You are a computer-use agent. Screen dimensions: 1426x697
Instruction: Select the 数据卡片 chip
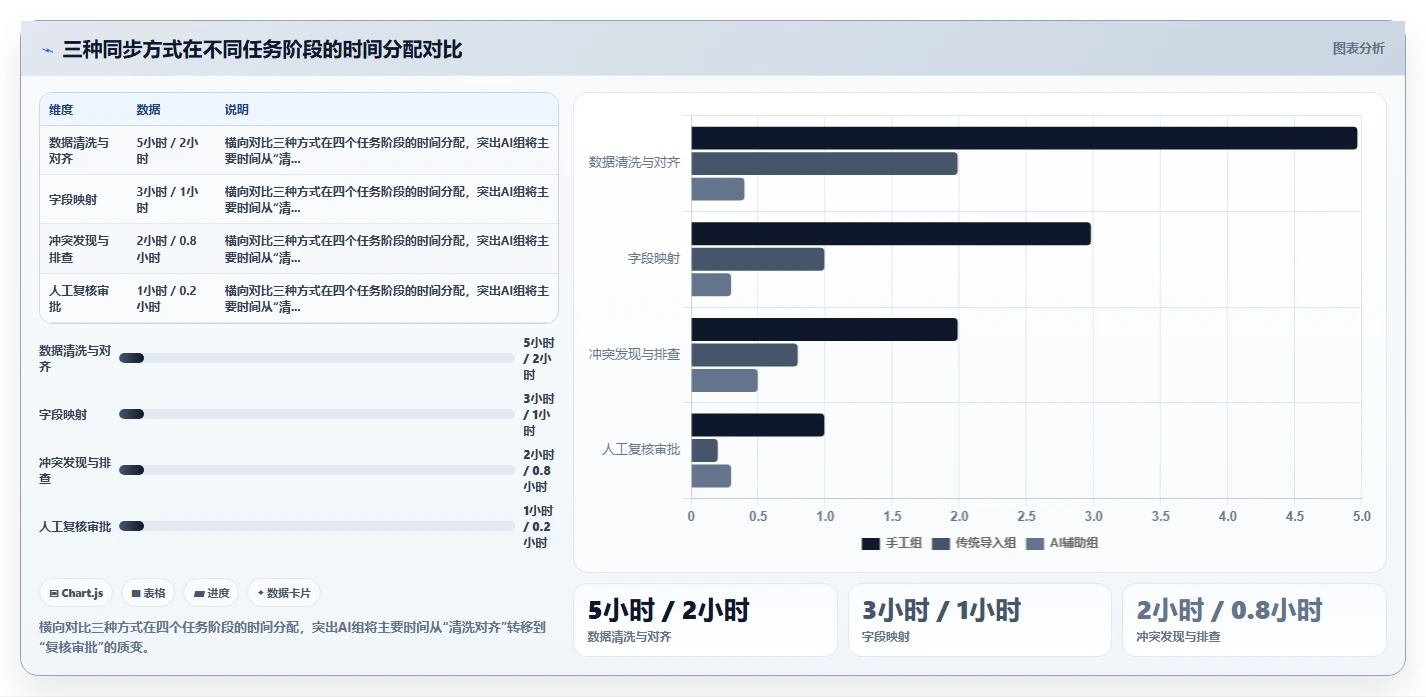pos(284,593)
